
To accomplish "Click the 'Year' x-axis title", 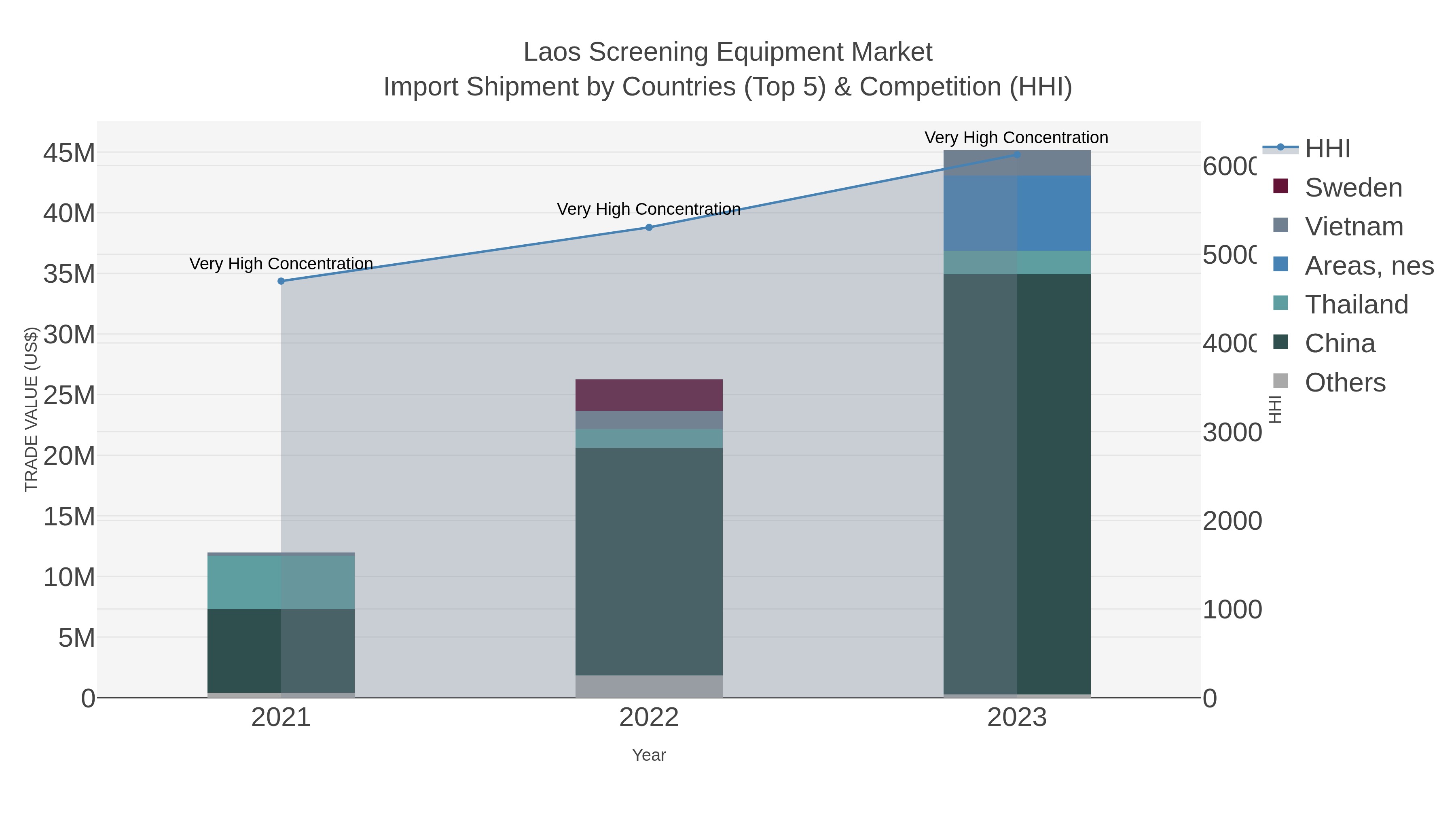I will 649,755.
